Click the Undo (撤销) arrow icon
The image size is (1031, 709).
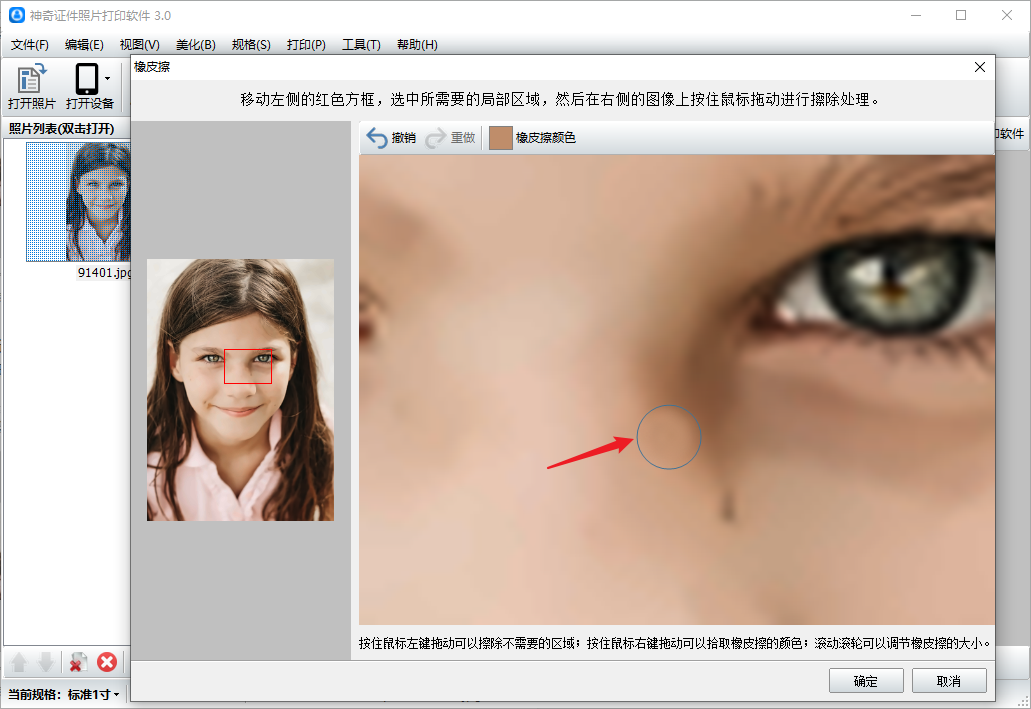pyautogui.click(x=377, y=138)
